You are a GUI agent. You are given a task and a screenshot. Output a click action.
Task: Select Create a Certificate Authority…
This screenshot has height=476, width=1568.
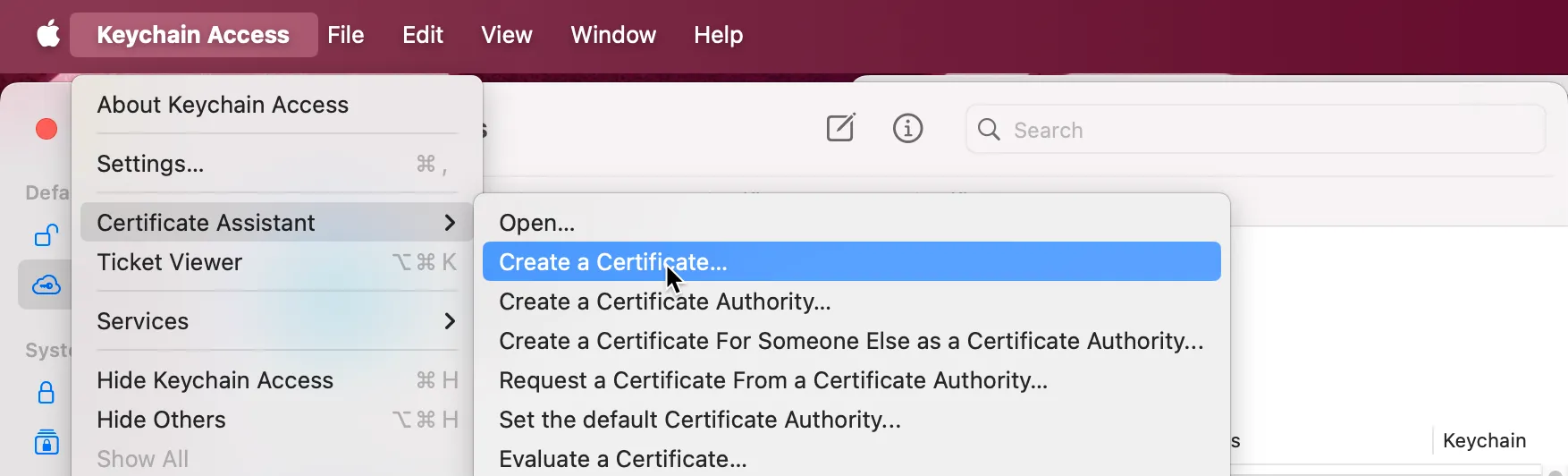[x=852, y=302]
